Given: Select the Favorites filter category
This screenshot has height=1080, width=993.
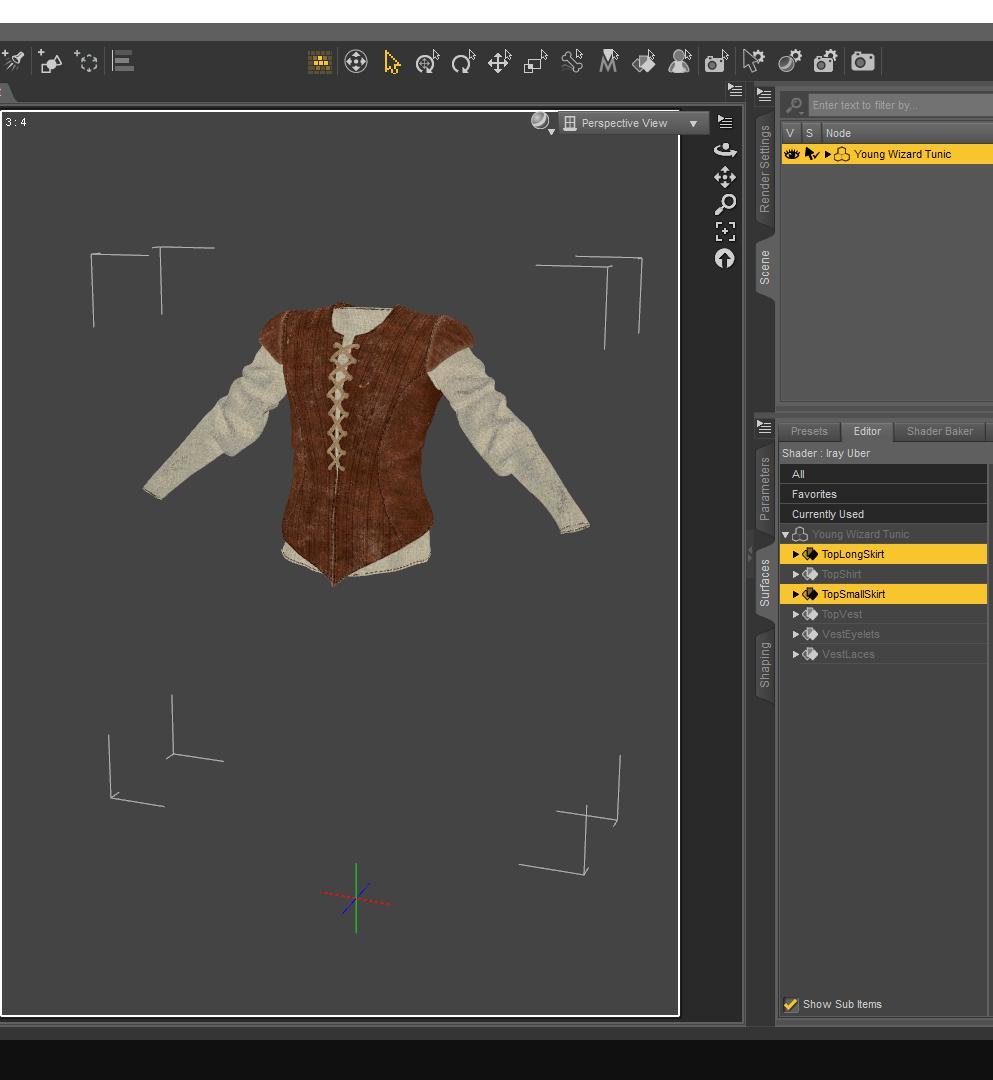Looking at the screenshot, I should click(x=884, y=494).
